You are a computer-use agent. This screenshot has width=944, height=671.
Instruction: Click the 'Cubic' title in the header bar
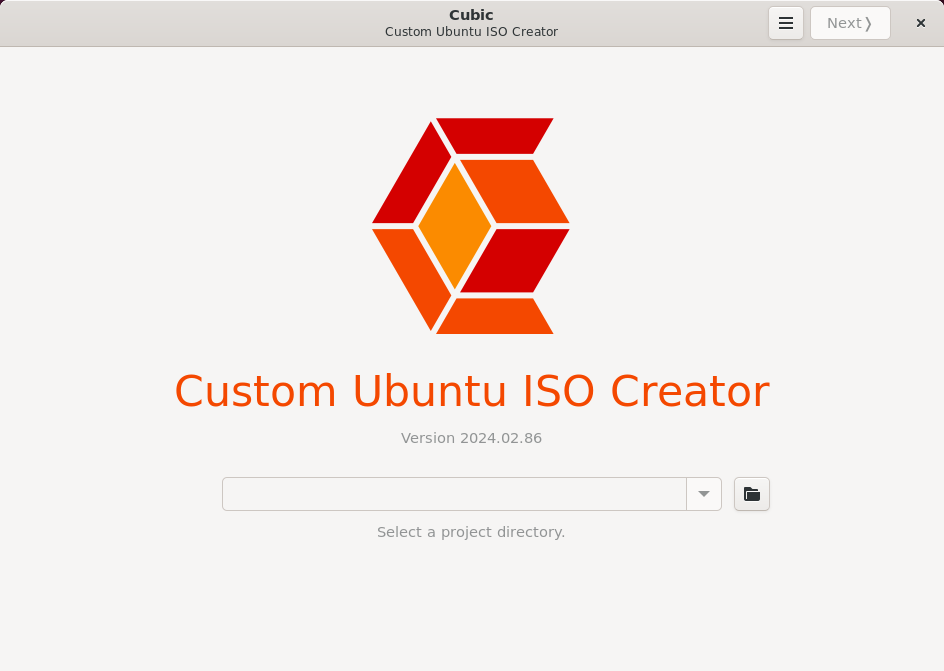point(471,15)
